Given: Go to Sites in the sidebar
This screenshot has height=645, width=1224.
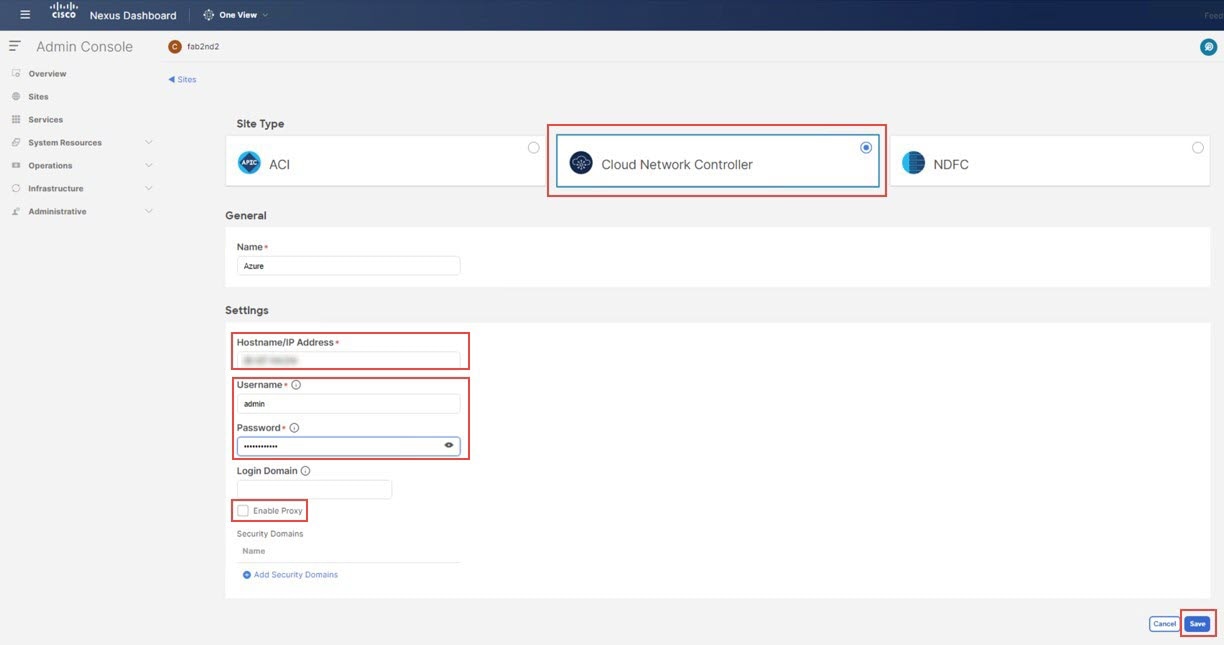Looking at the screenshot, I should [38, 97].
